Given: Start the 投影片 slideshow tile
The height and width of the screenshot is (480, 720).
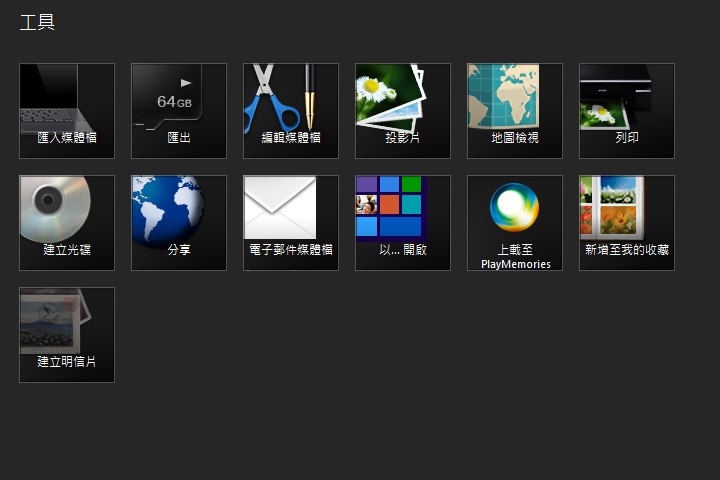Looking at the screenshot, I should click(x=403, y=111).
